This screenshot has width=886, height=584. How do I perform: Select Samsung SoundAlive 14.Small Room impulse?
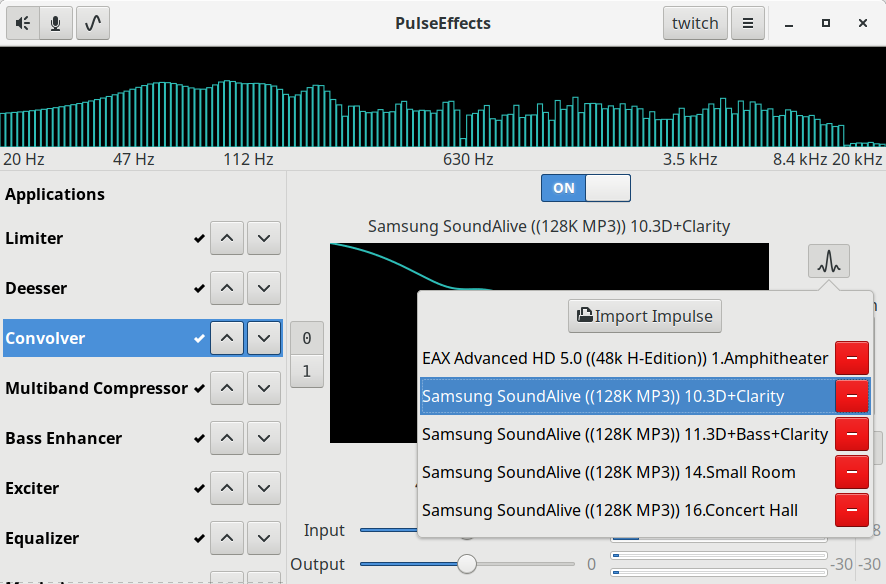pos(626,472)
